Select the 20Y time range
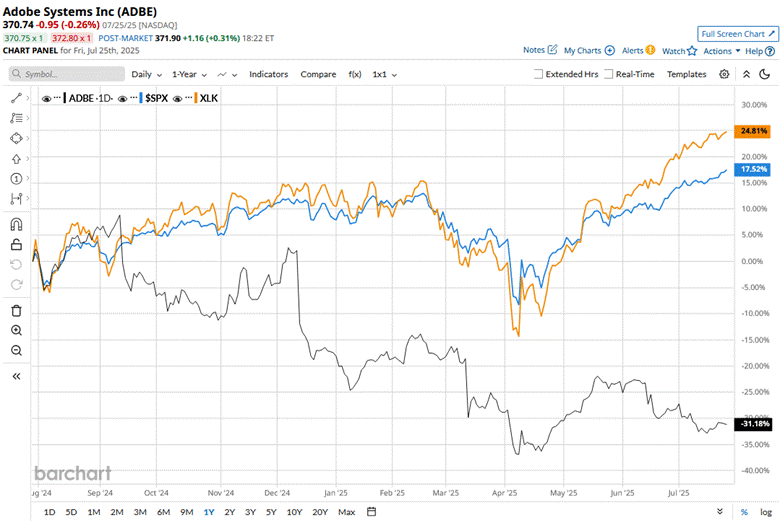Viewport: 780px width, 523px height. click(320, 512)
